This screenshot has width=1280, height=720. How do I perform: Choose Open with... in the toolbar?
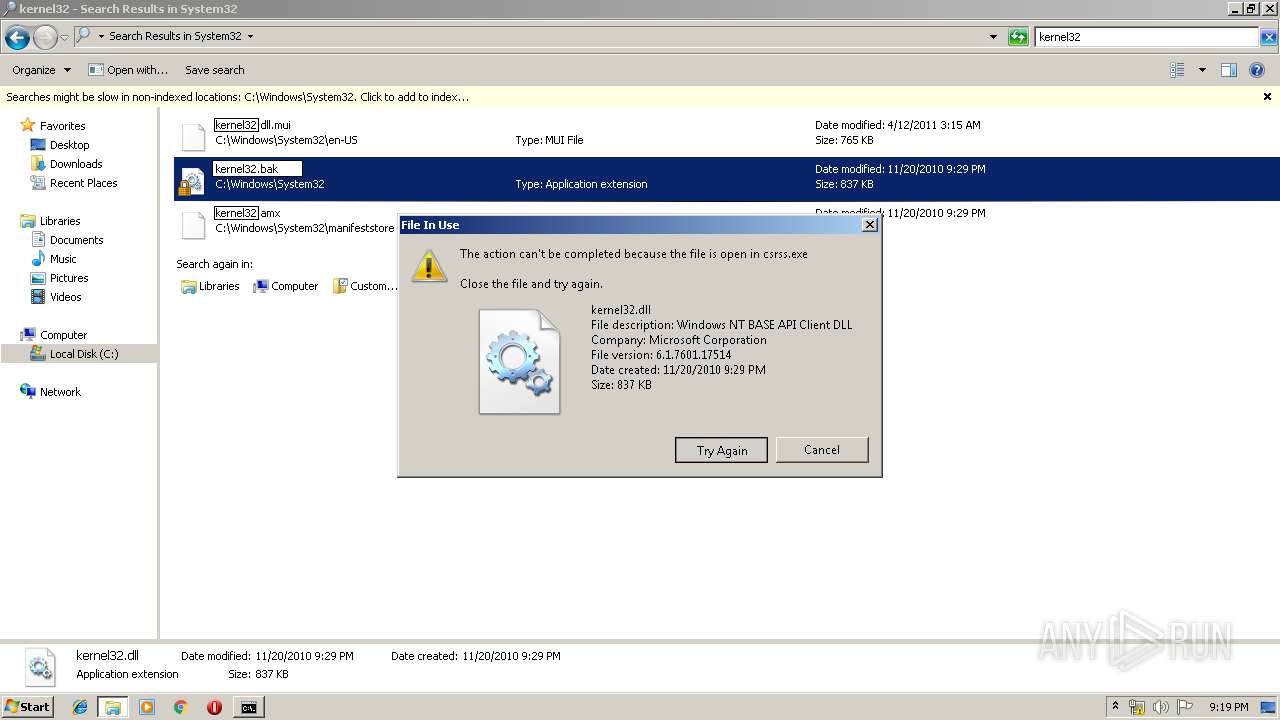[x=128, y=70]
